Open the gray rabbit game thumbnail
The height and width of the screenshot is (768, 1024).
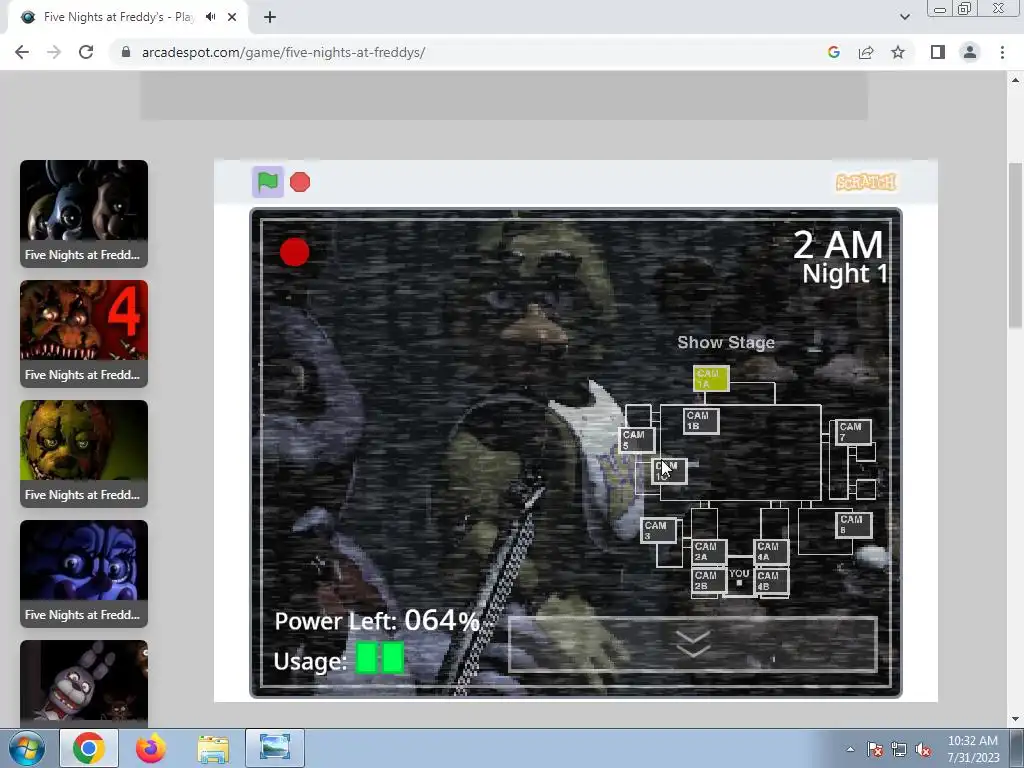(84, 682)
